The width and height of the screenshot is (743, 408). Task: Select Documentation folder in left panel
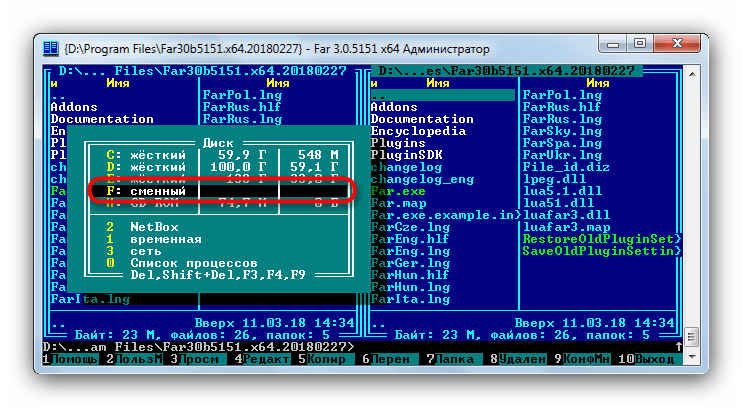[102, 119]
